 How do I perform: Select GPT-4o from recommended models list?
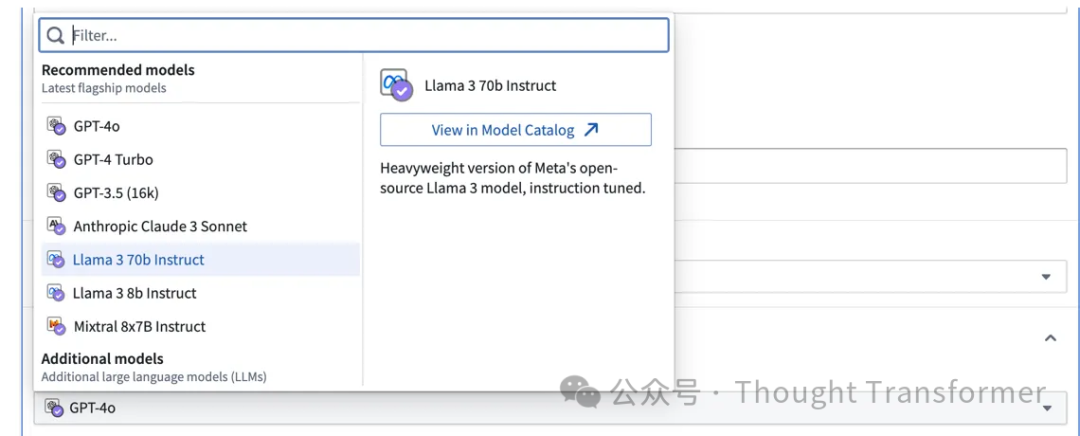[200, 126]
